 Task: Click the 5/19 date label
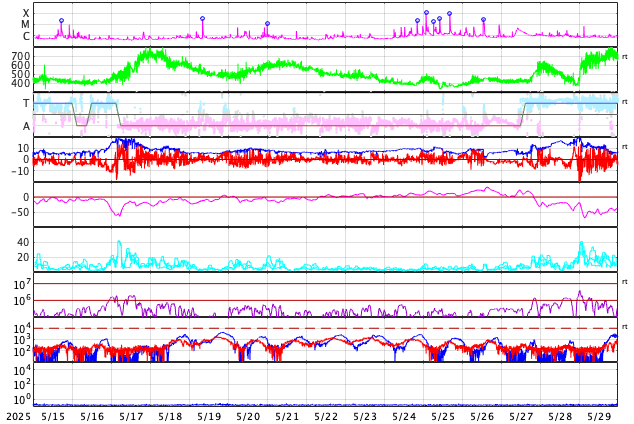[209, 416]
